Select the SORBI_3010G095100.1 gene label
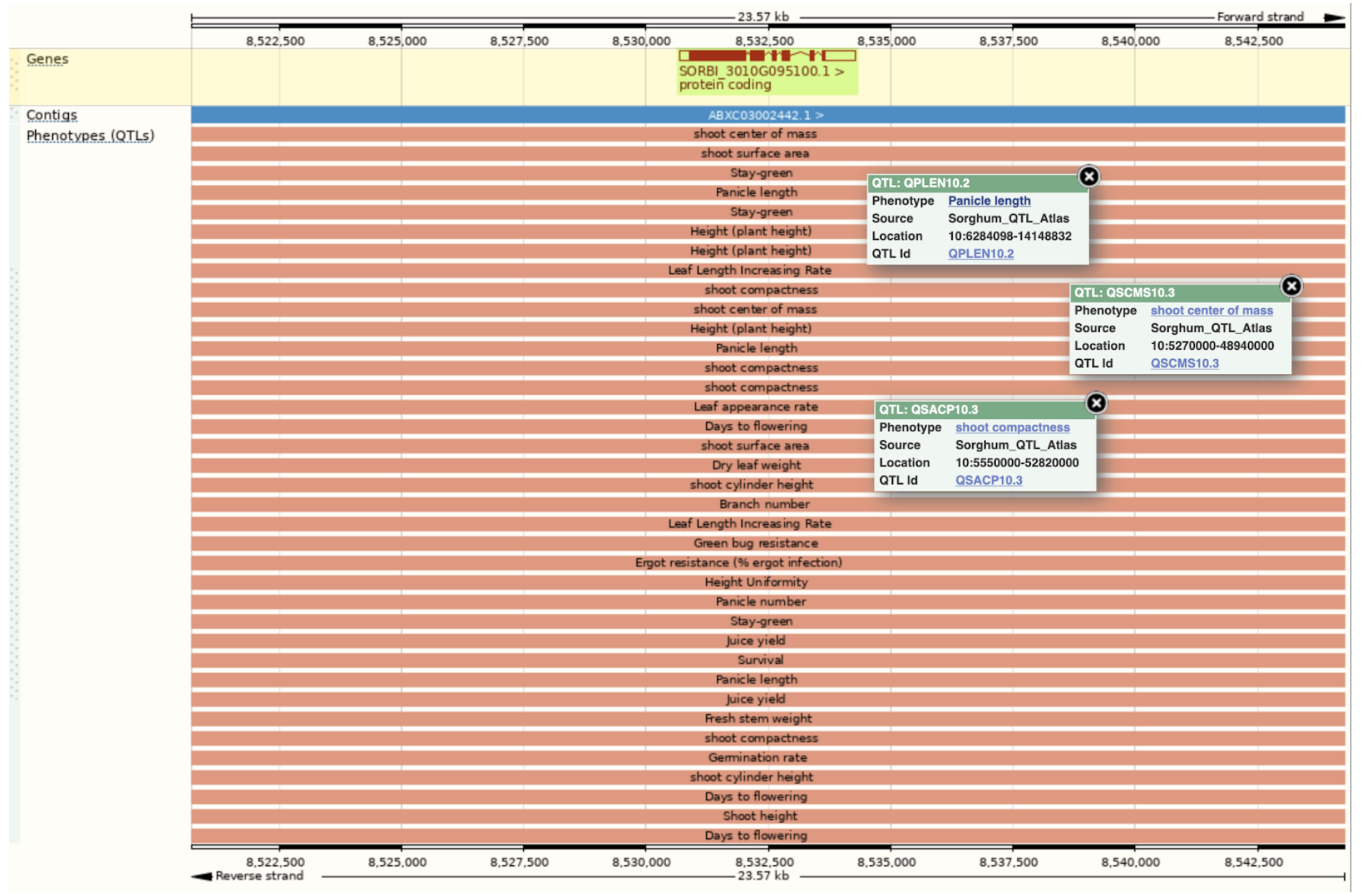 pos(761,71)
